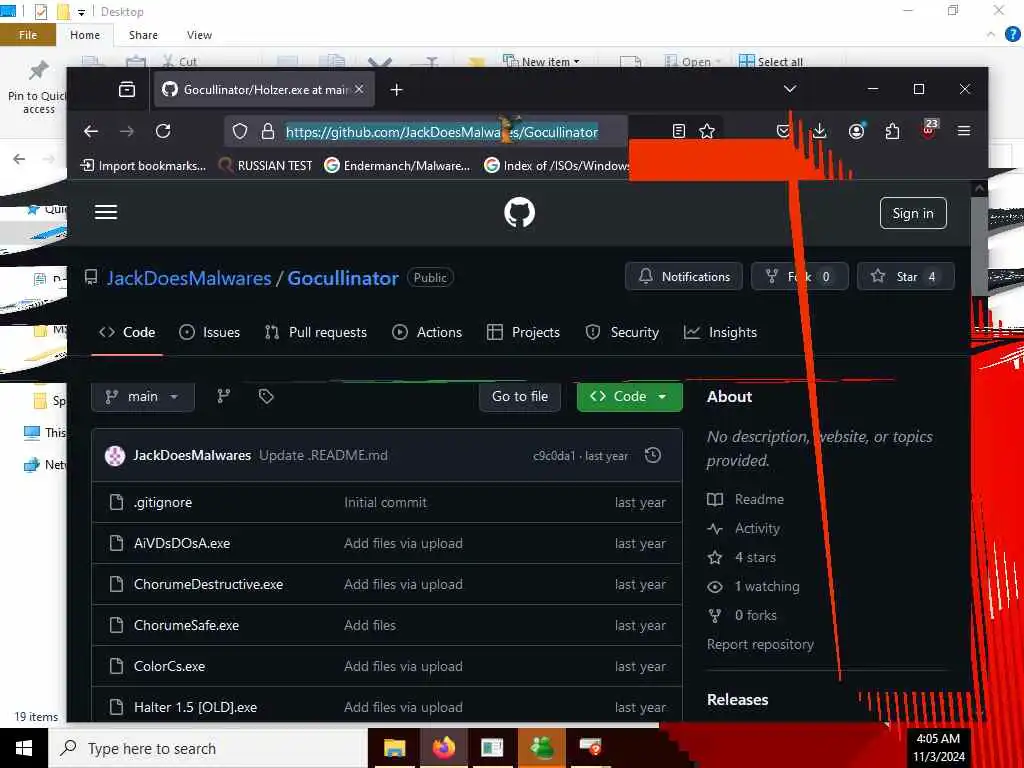
Task: Open the Activity link in About
Action: pyautogui.click(x=744, y=528)
